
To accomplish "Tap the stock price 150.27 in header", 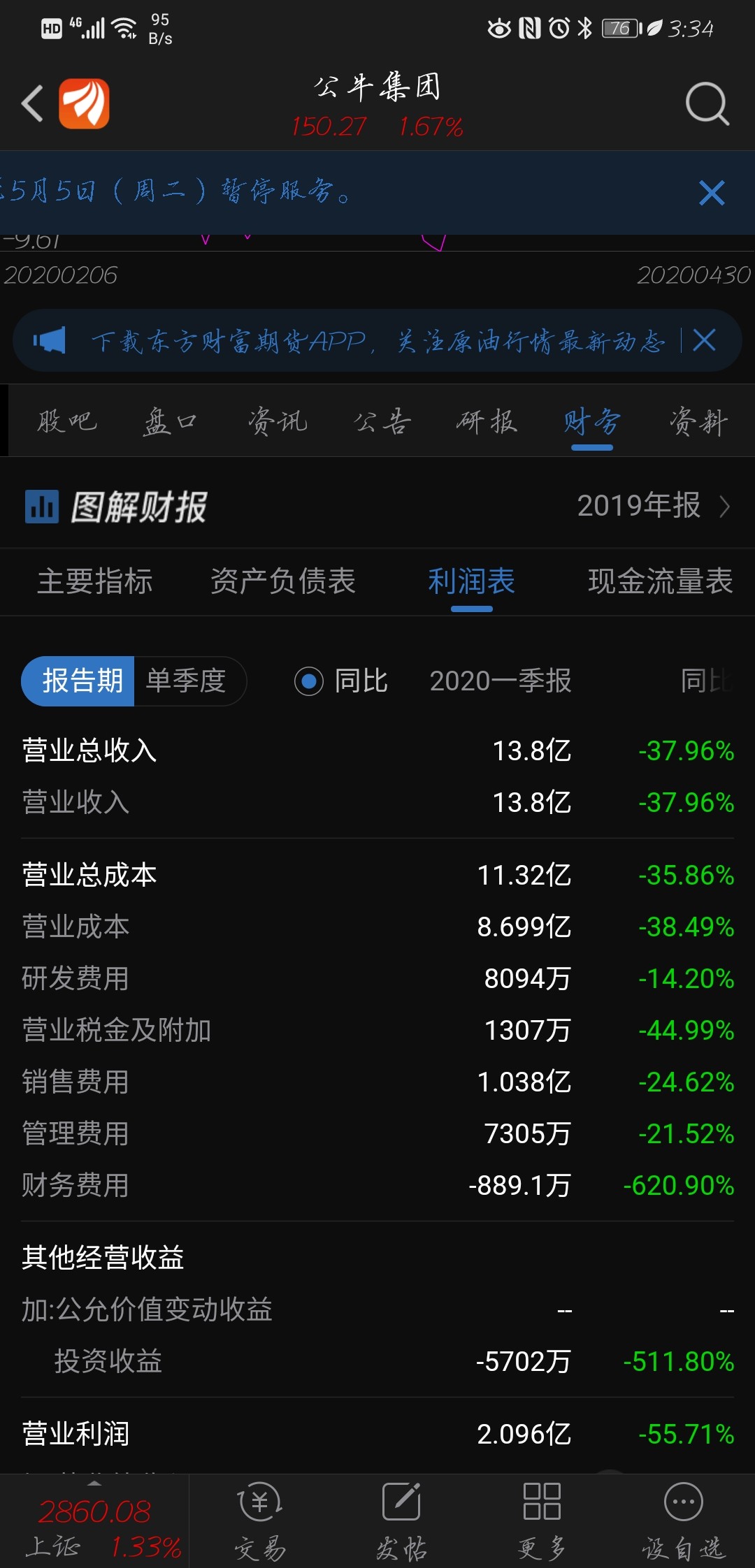I will coord(329,126).
